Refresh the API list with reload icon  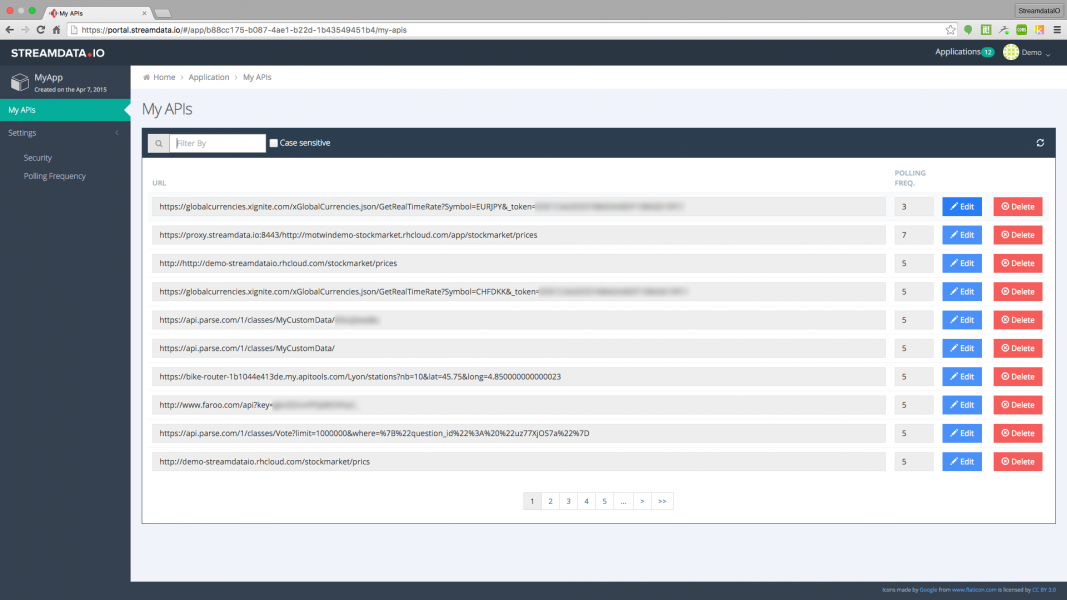(x=1040, y=143)
